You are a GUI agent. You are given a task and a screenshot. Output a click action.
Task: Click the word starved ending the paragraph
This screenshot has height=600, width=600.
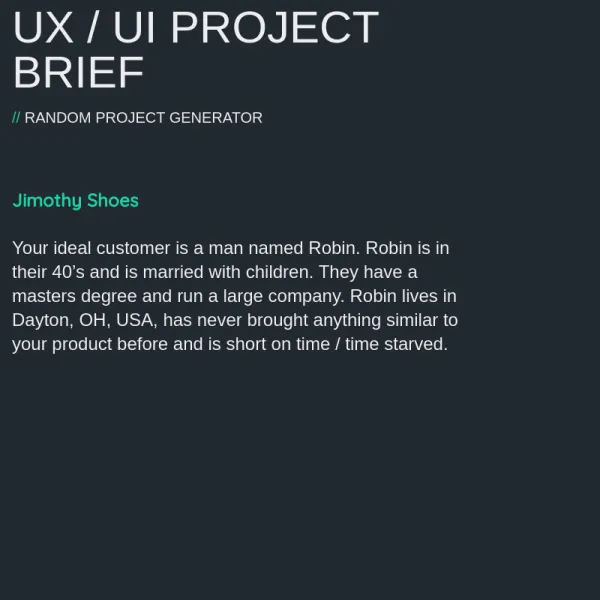(x=416, y=344)
